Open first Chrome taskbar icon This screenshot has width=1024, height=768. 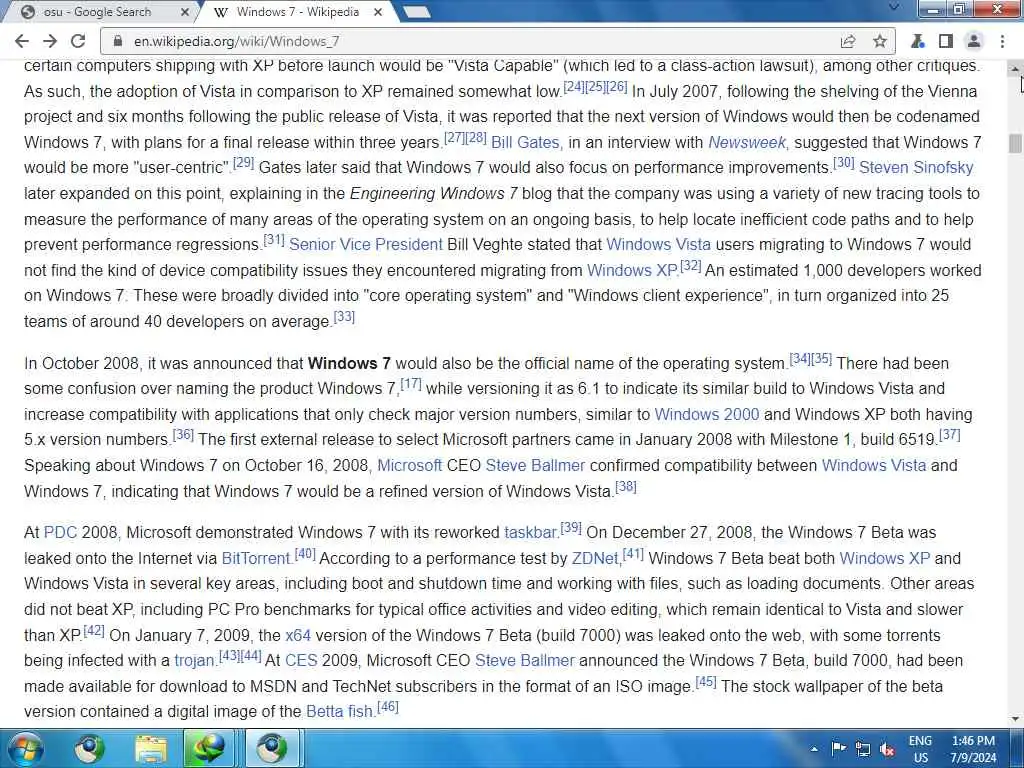[x=89, y=748]
